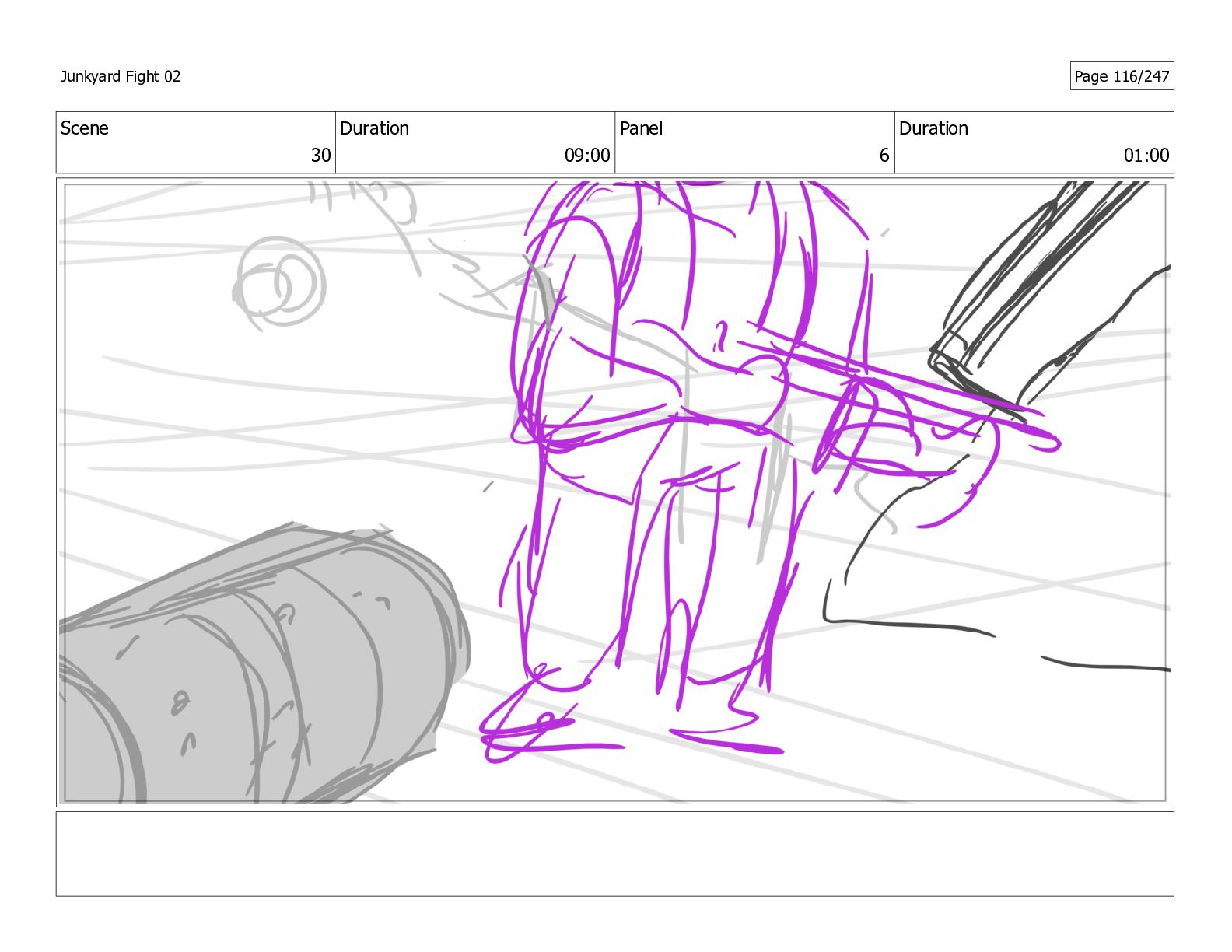Click the Duration label next to Scene
This screenshot has height=952, width=1232.
(374, 128)
